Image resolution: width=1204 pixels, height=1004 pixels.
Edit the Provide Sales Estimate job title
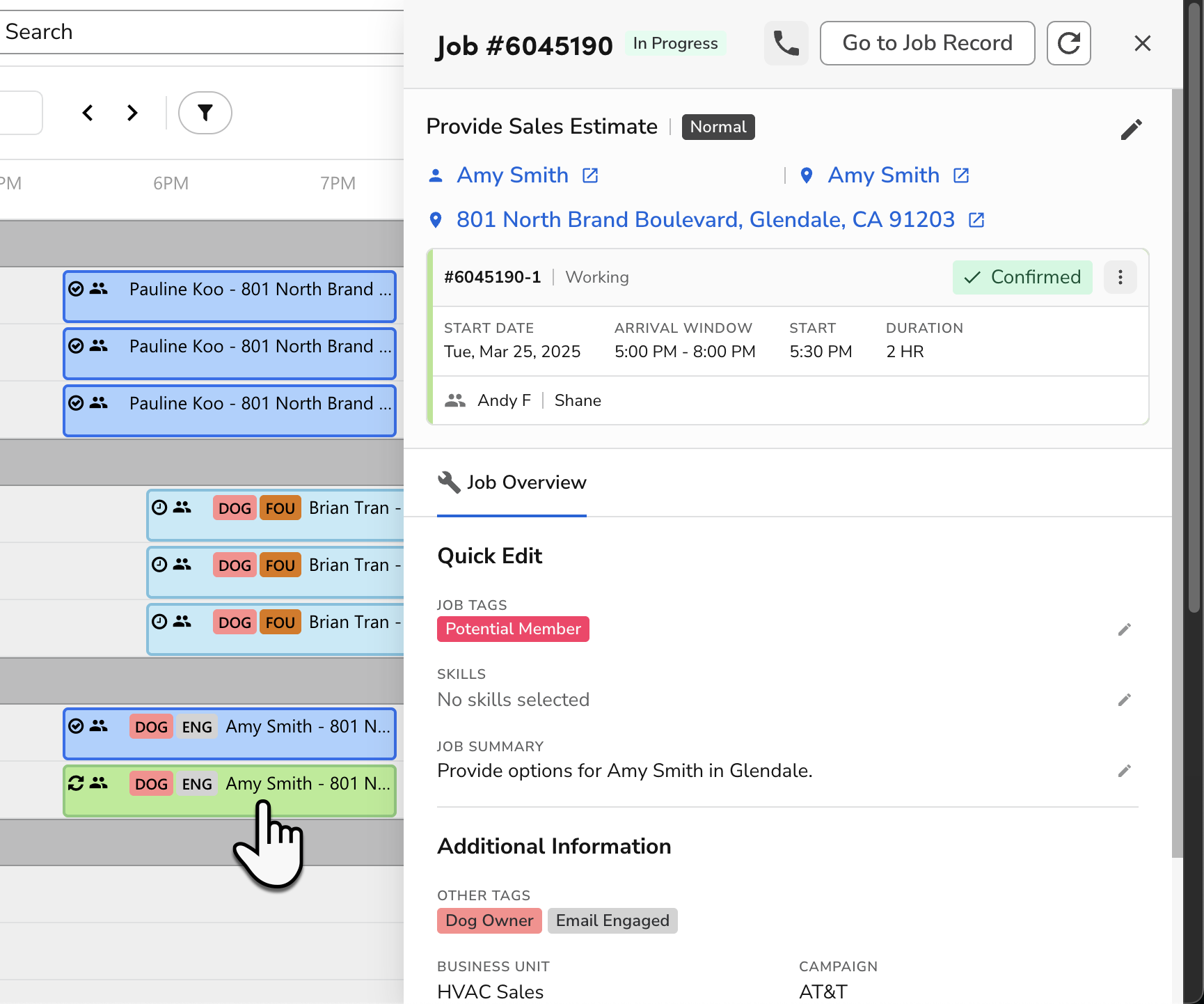(1132, 130)
